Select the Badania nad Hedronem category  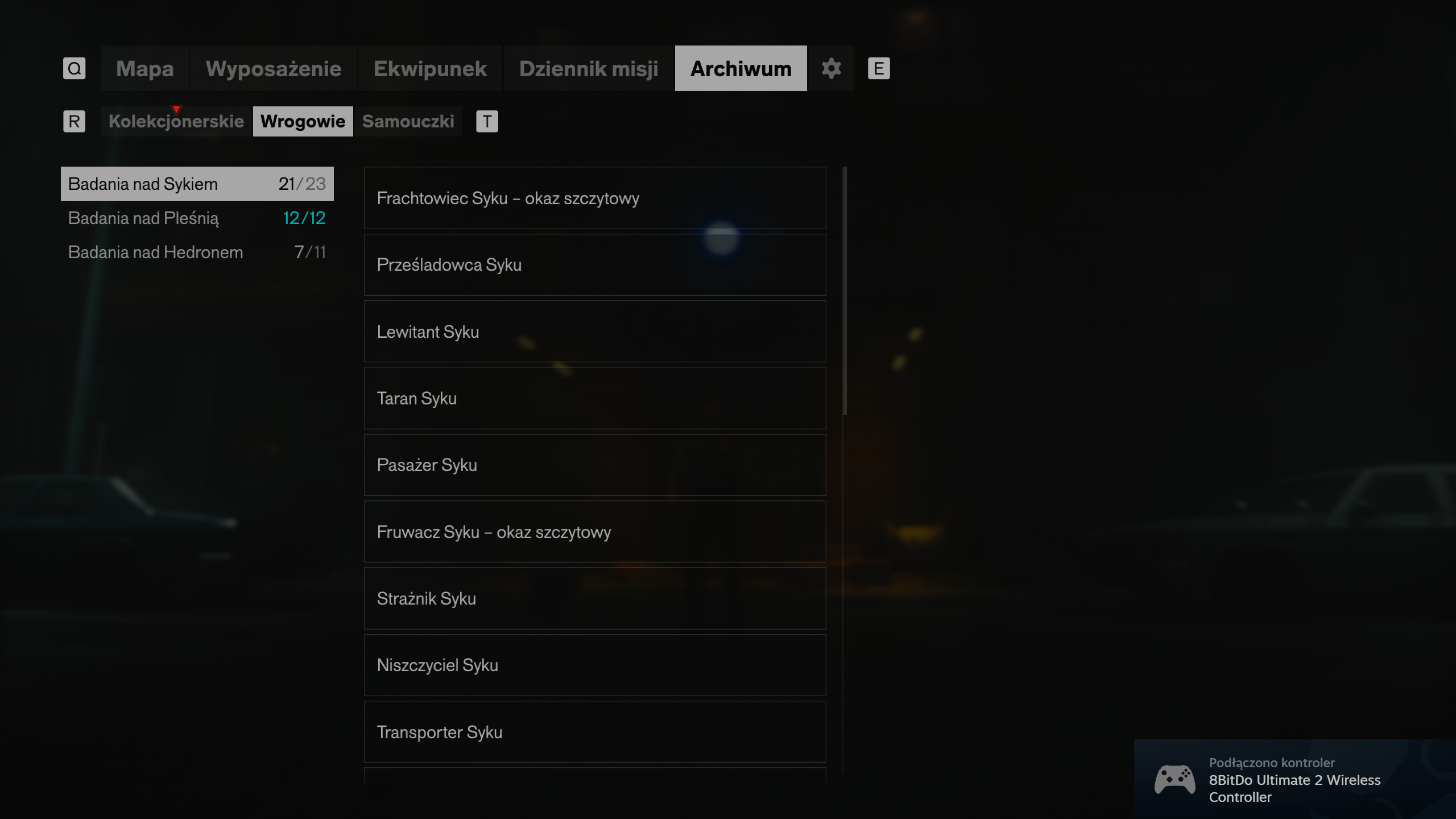coord(197,252)
